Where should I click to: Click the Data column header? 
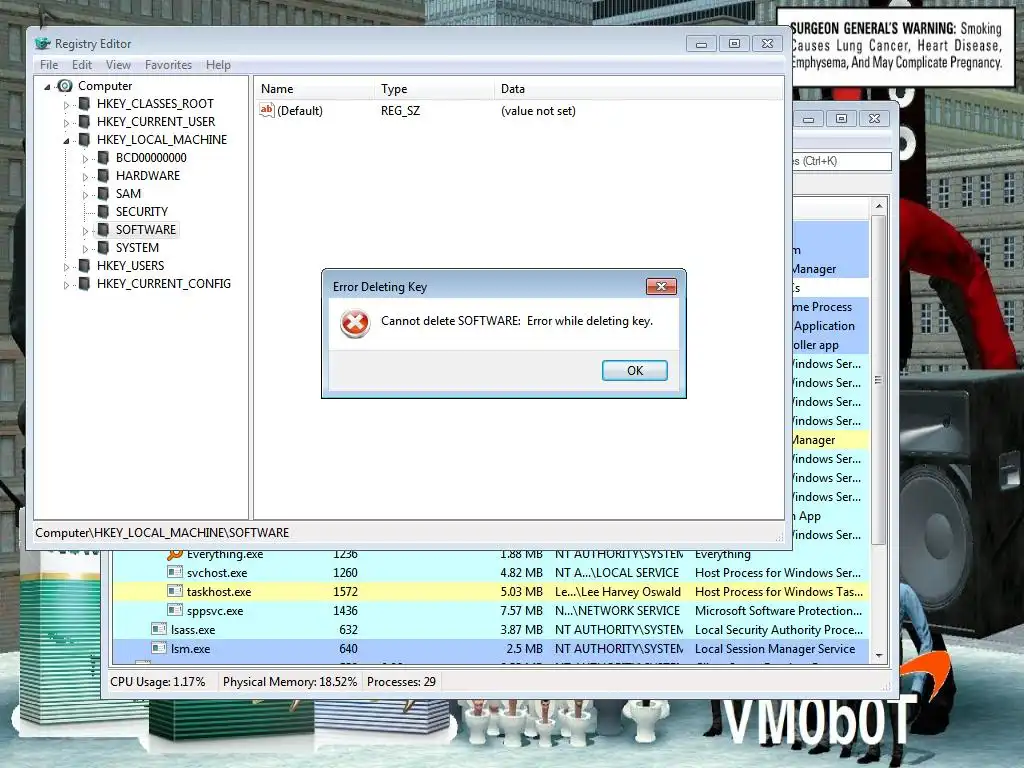tap(638, 89)
